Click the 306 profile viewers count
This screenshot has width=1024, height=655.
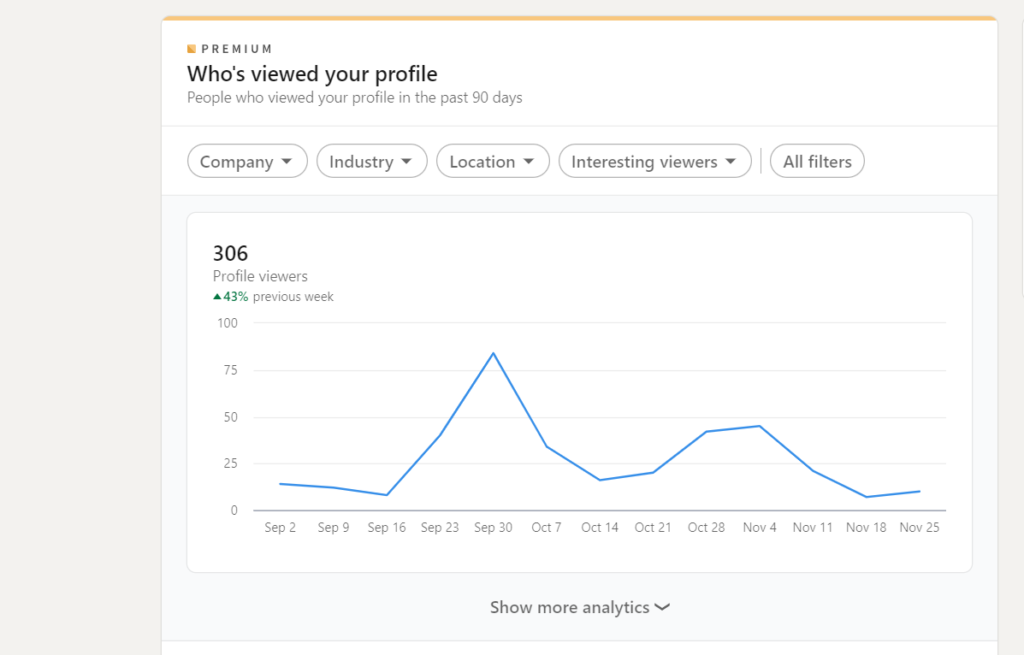tap(230, 254)
